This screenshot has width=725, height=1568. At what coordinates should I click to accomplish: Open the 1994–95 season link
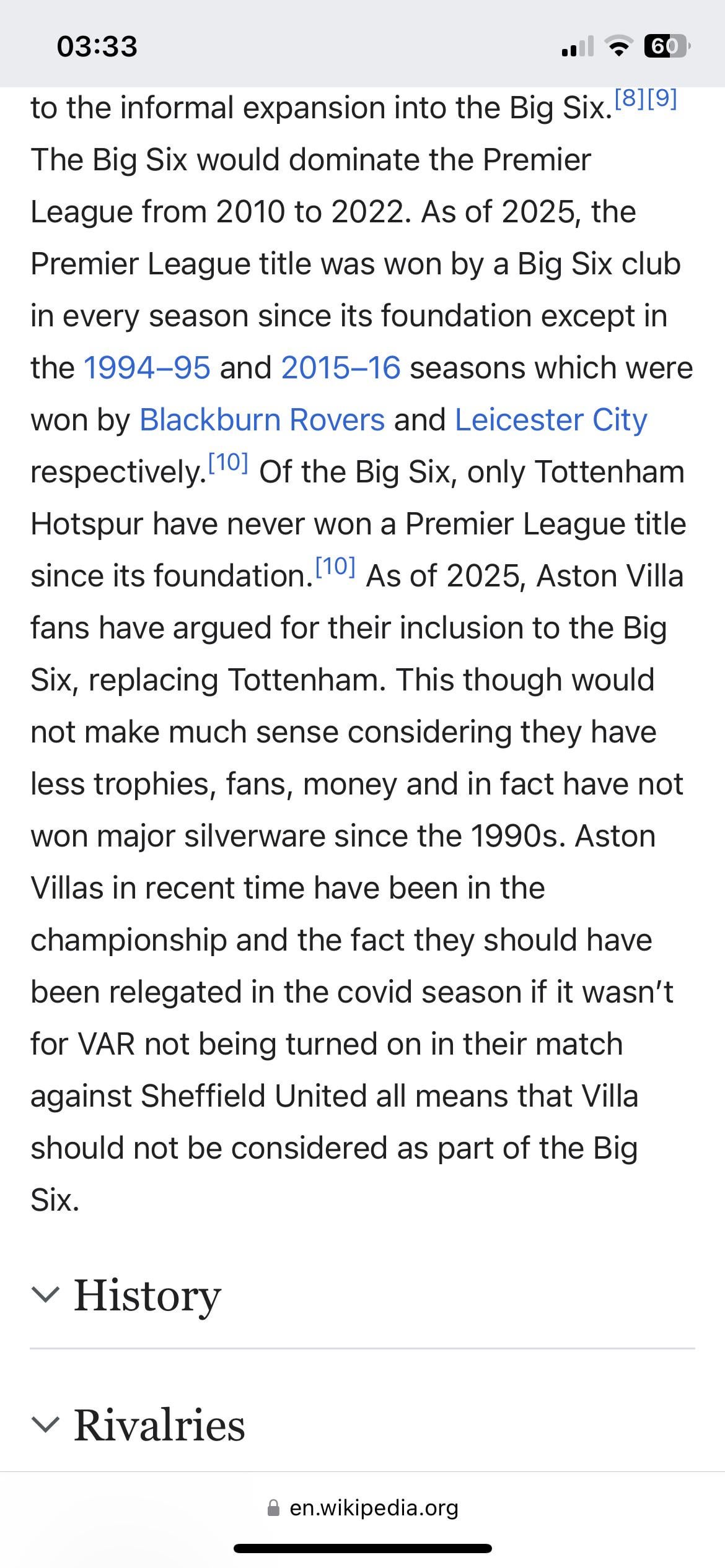(x=147, y=368)
